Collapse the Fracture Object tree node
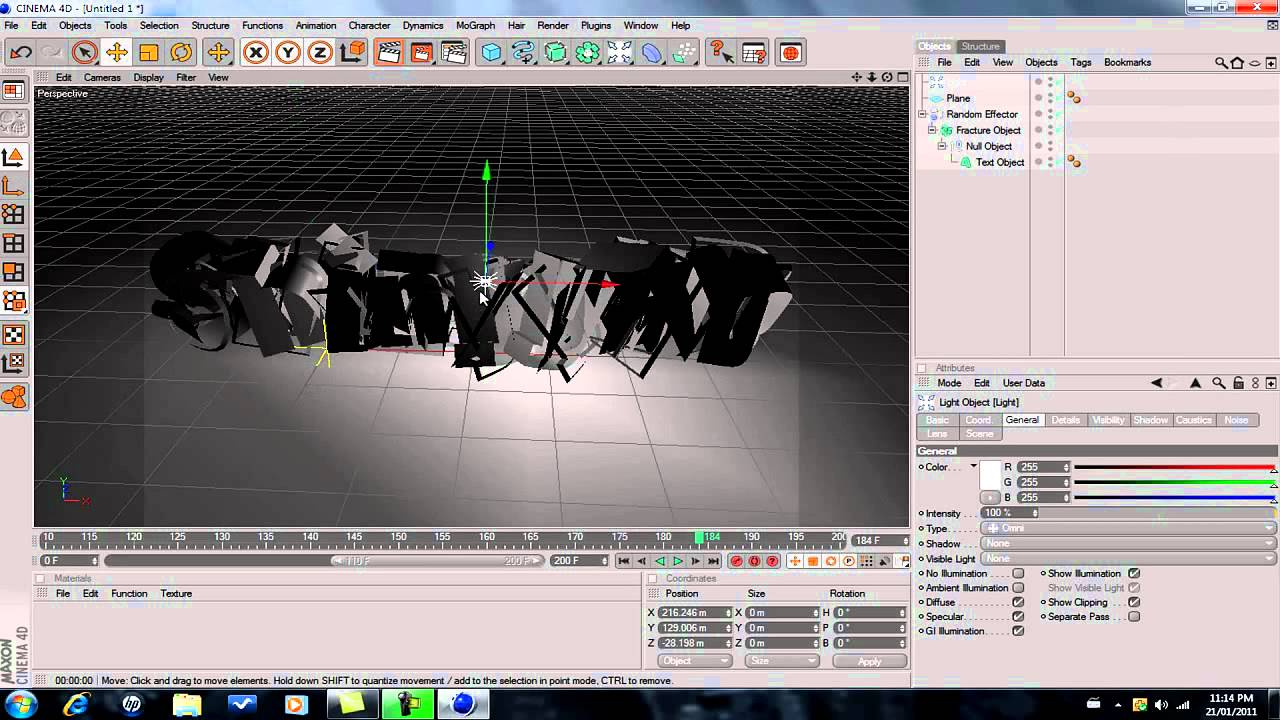The width and height of the screenshot is (1280, 720). pyautogui.click(x=932, y=130)
